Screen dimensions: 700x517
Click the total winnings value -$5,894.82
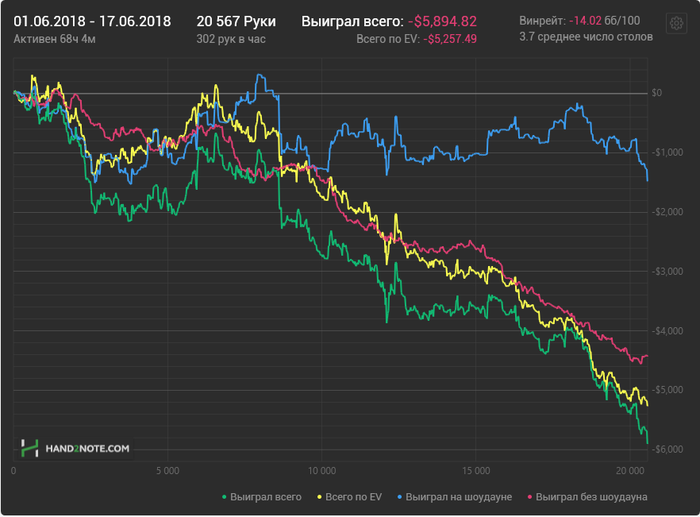442,21
